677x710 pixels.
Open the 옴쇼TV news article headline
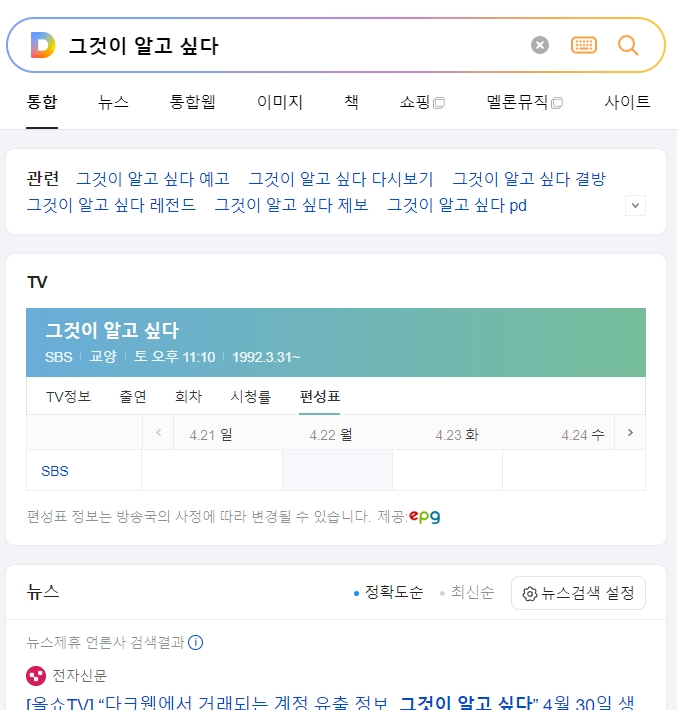point(331,702)
